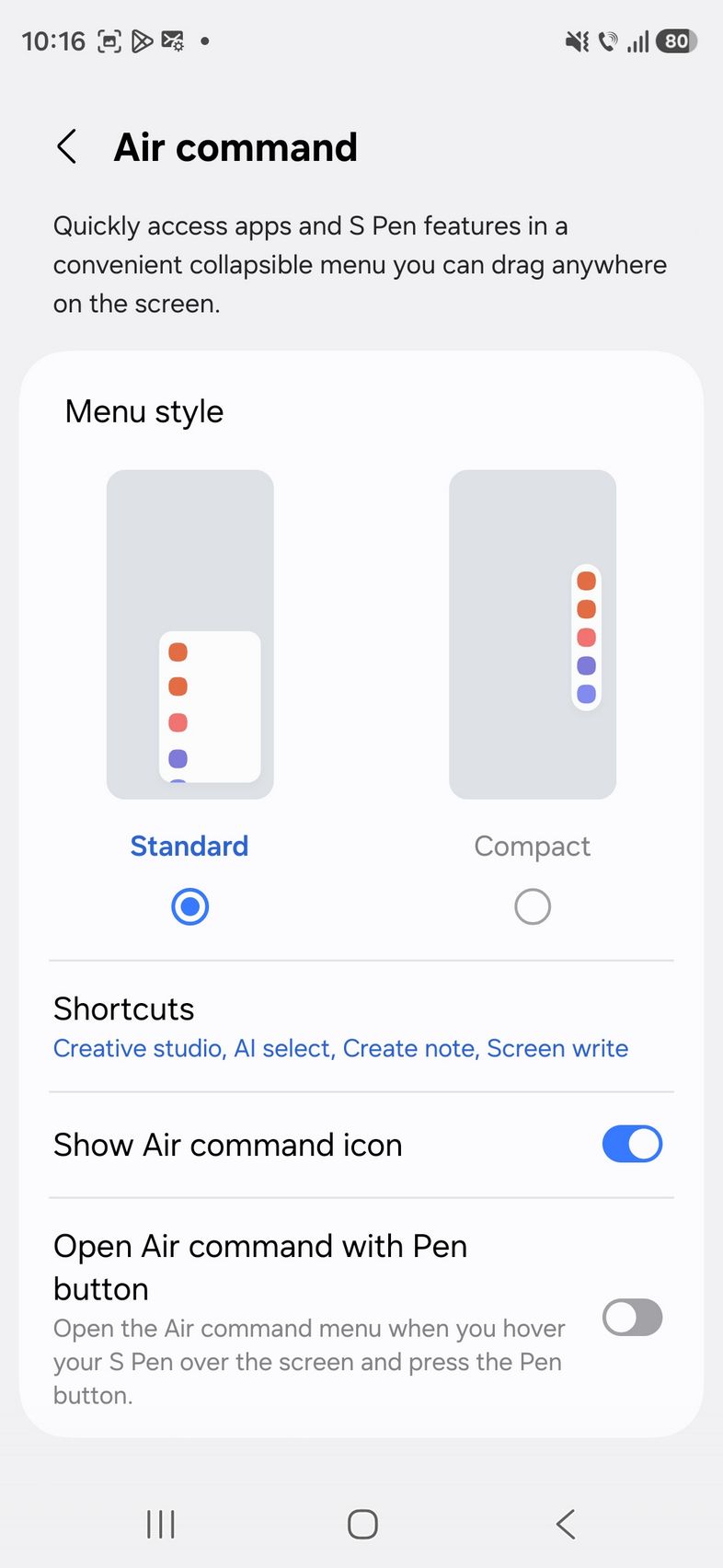
Task: Tap the back arrow beside Air command
Action: pos(66,147)
